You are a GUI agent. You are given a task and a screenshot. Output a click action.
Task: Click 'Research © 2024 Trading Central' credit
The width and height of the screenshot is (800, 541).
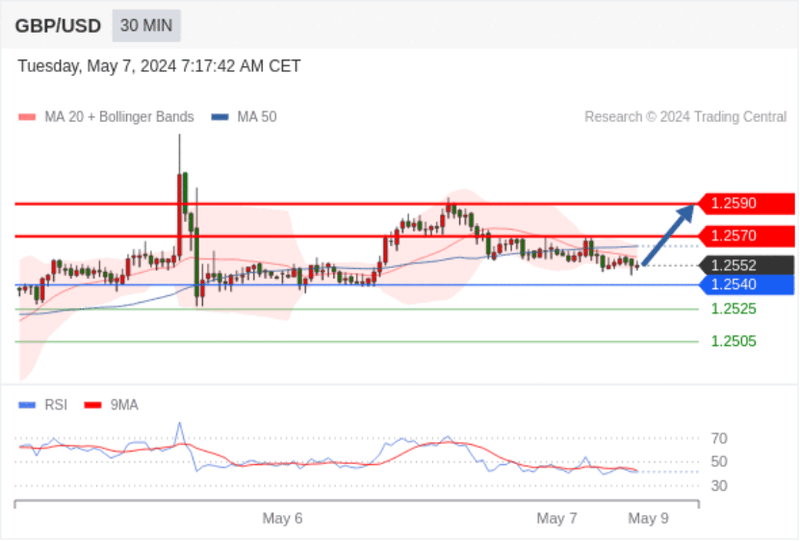click(685, 117)
